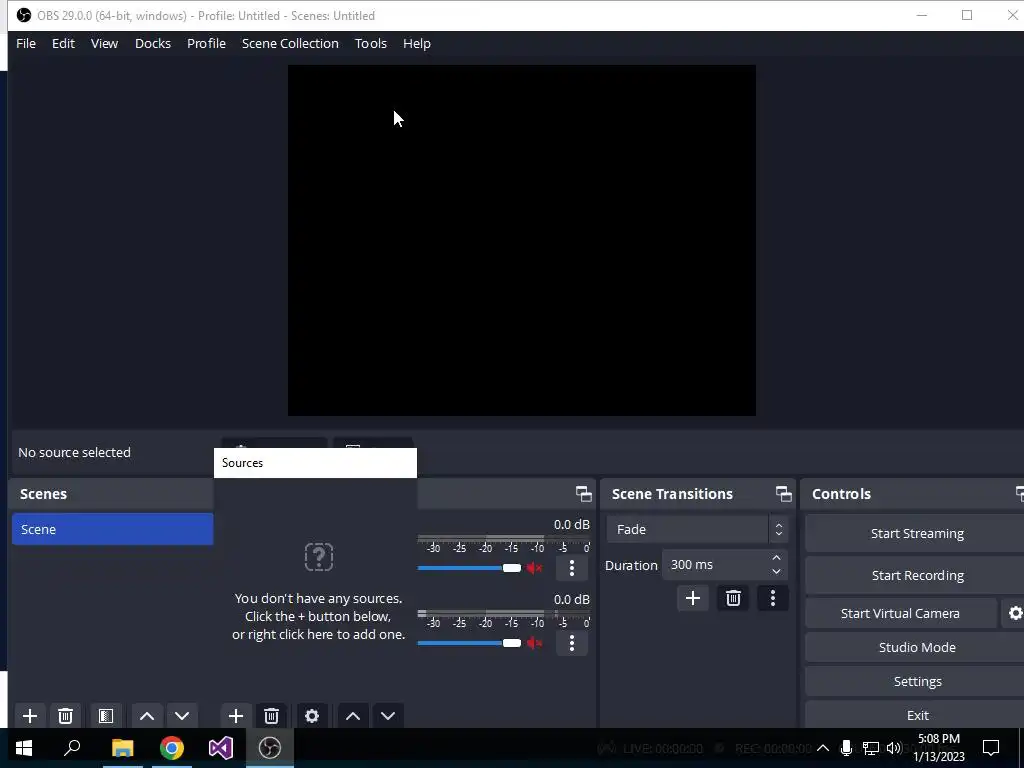Expand the Fade transition dropdown
The width and height of the screenshot is (1024, 768).
pyautogui.click(x=697, y=530)
